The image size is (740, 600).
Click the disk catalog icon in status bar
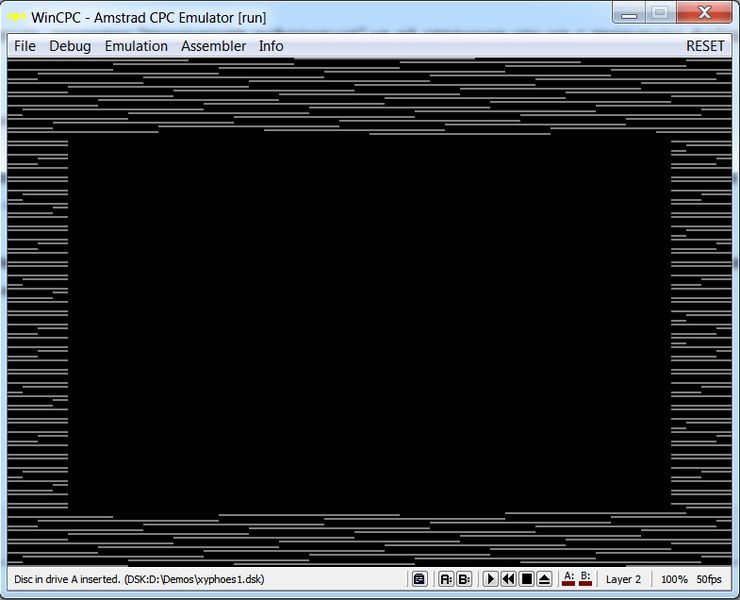pos(419,579)
